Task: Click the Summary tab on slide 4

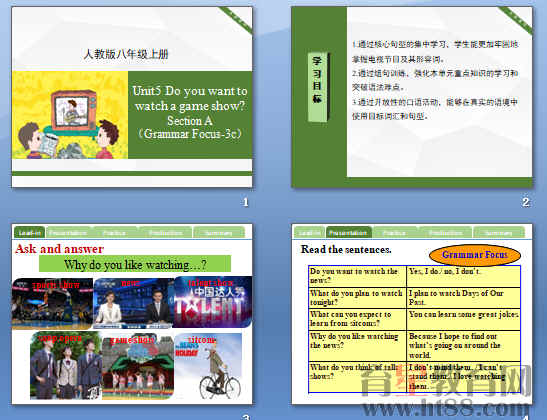Action: (499, 232)
